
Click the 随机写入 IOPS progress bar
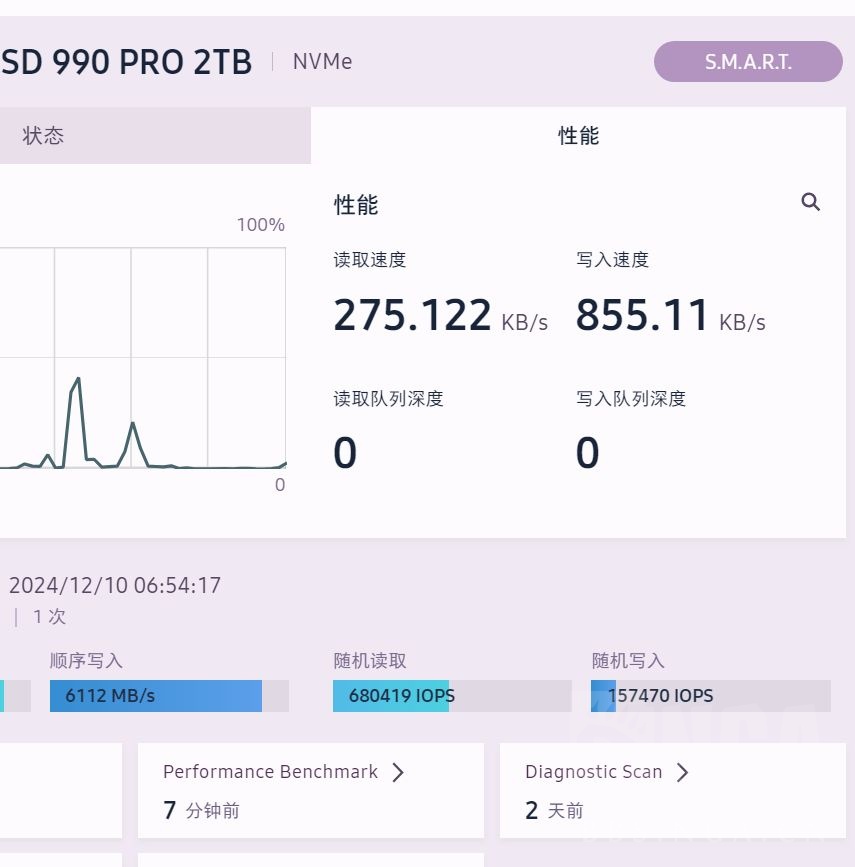[x=710, y=696]
